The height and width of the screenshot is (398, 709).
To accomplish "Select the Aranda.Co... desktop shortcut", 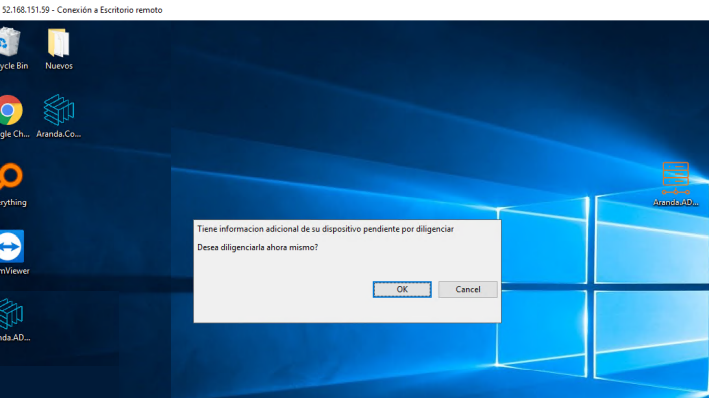I will tap(59, 116).
